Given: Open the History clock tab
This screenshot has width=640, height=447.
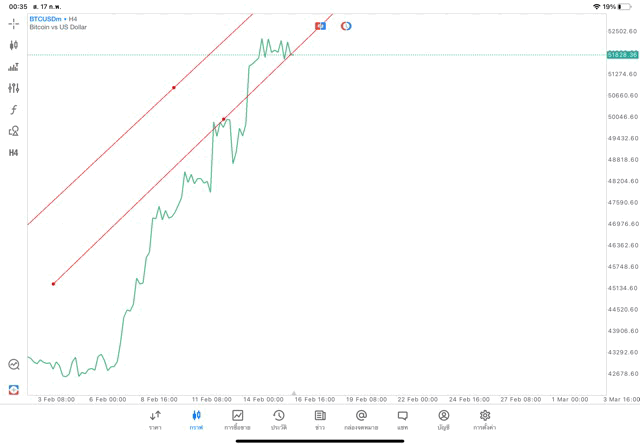Looking at the screenshot, I should coord(279,419).
